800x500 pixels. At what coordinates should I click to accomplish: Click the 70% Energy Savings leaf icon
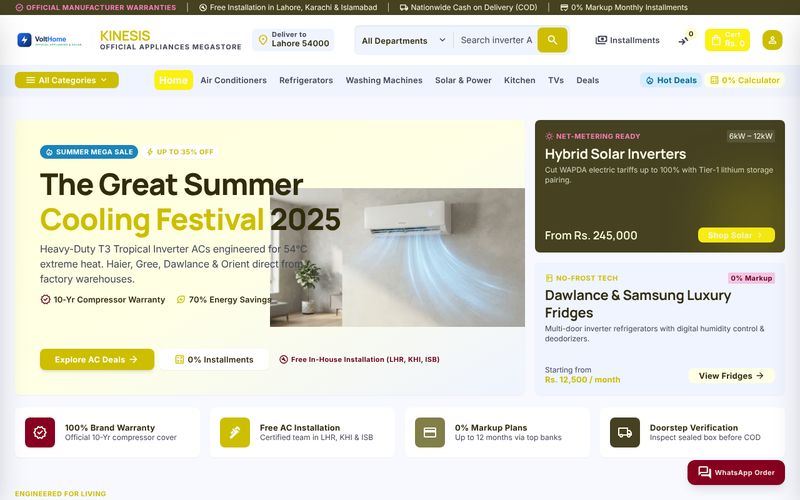[x=181, y=299]
